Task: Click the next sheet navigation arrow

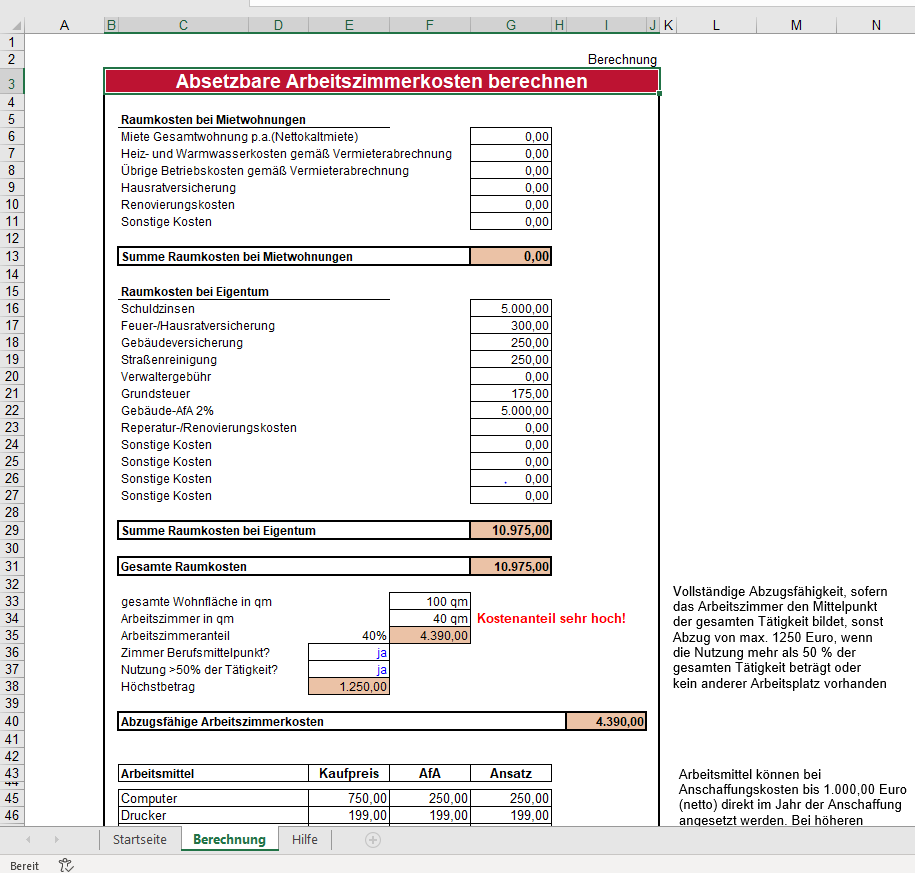Action: [x=56, y=840]
